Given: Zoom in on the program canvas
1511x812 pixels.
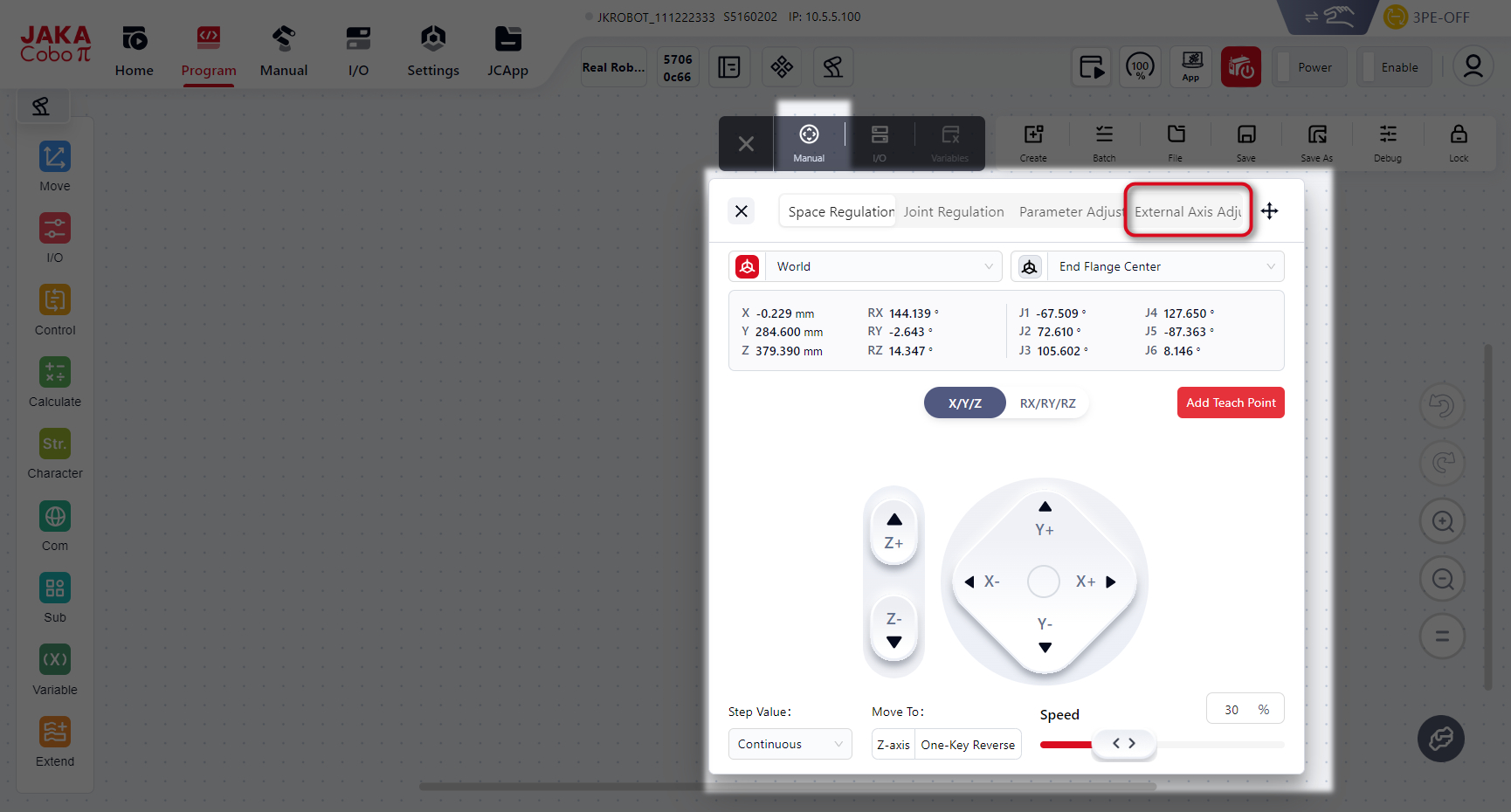Looking at the screenshot, I should 1442,522.
